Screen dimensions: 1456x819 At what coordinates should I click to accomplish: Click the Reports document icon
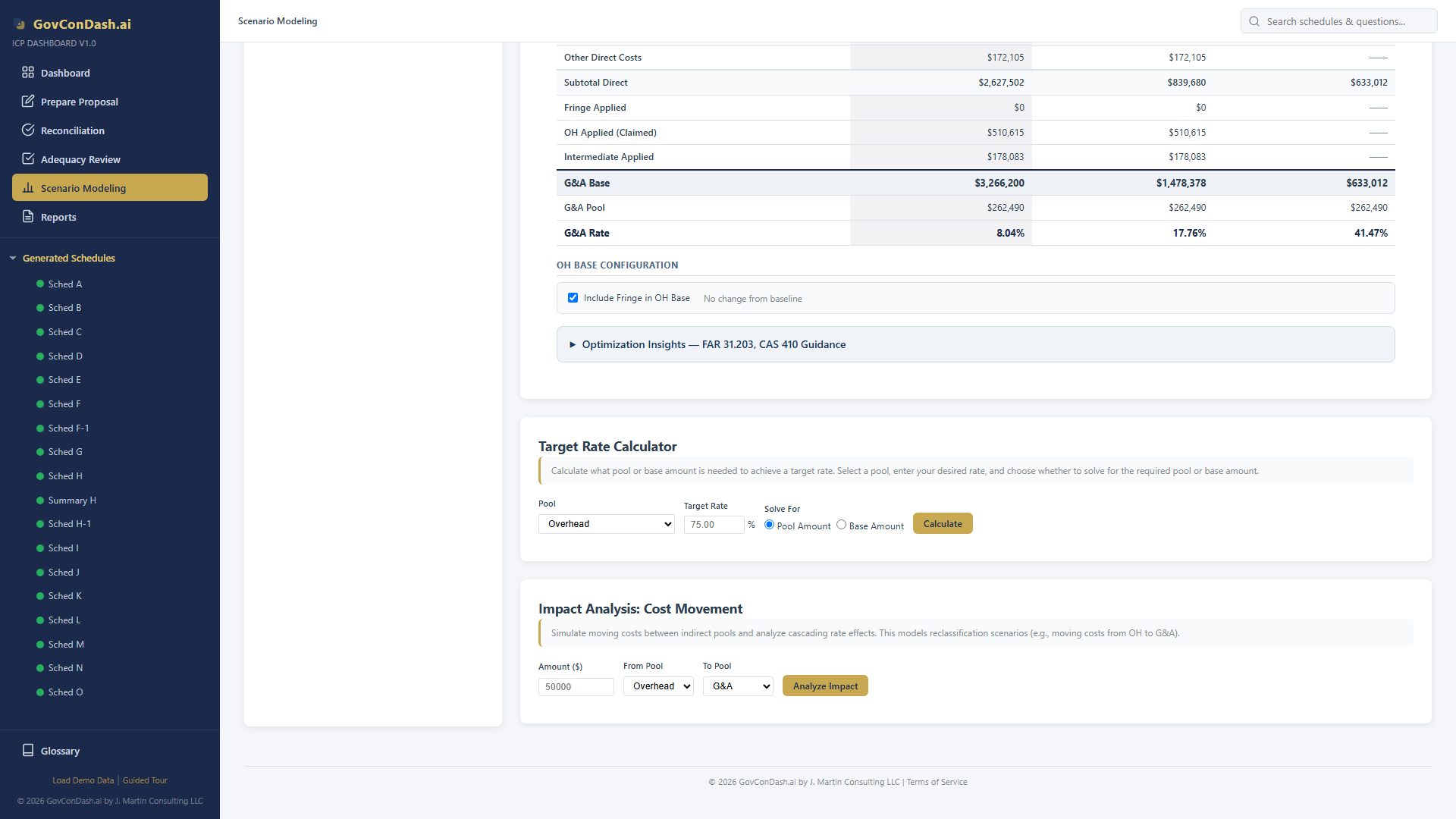pyautogui.click(x=28, y=217)
